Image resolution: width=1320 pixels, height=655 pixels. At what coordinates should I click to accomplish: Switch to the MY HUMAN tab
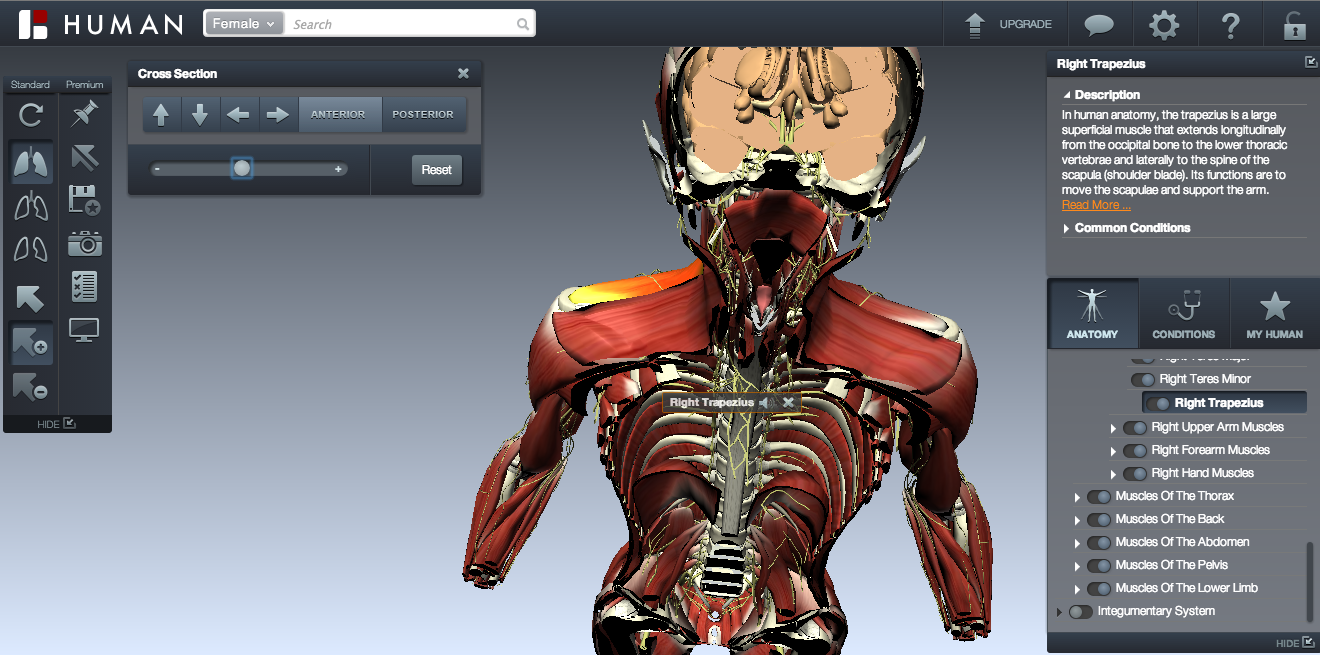tap(1274, 313)
